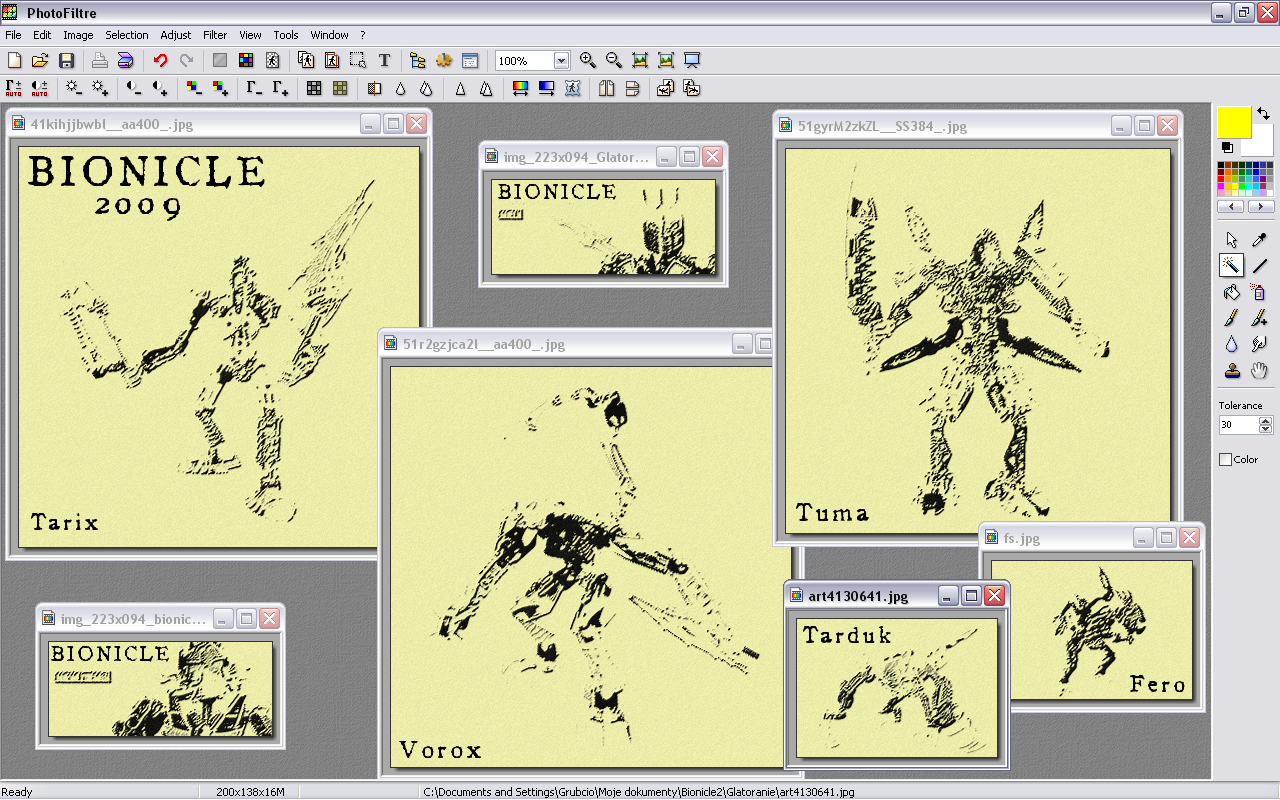Select the pointer Selection tool
Viewport: 1280px width, 800px height.
tap(1232, 239)
